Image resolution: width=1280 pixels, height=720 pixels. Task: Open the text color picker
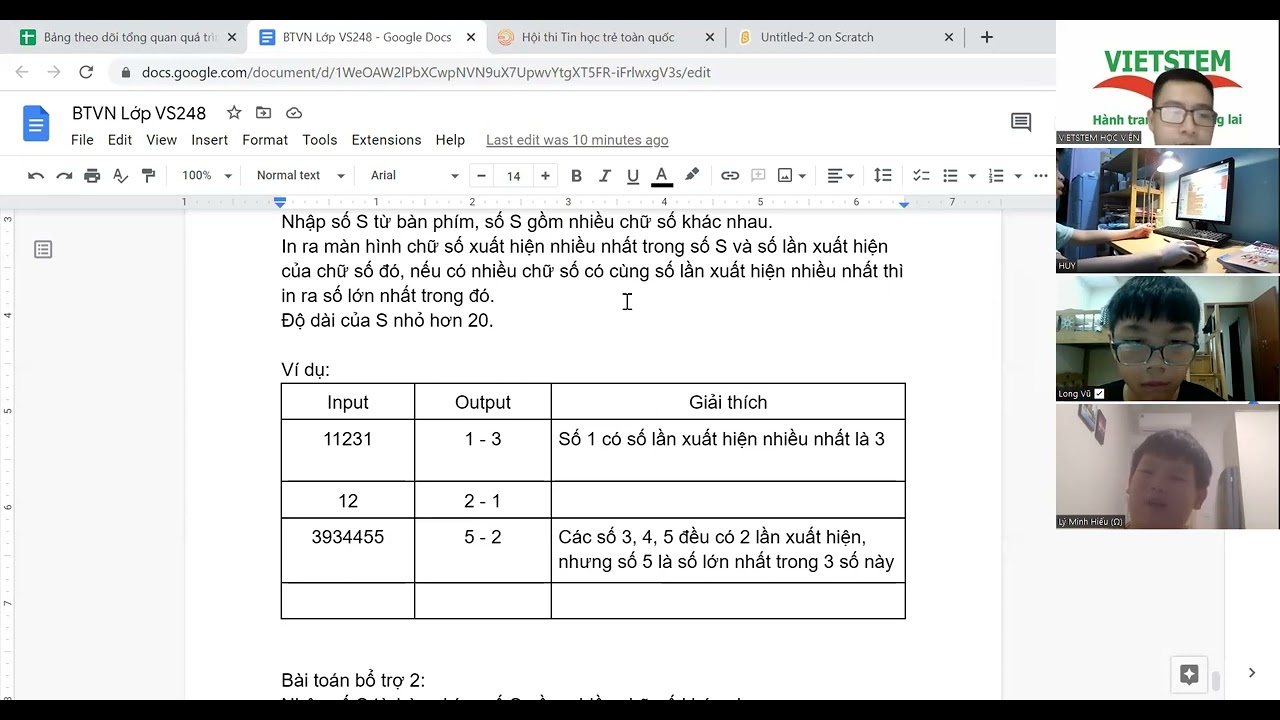point(661,176)
